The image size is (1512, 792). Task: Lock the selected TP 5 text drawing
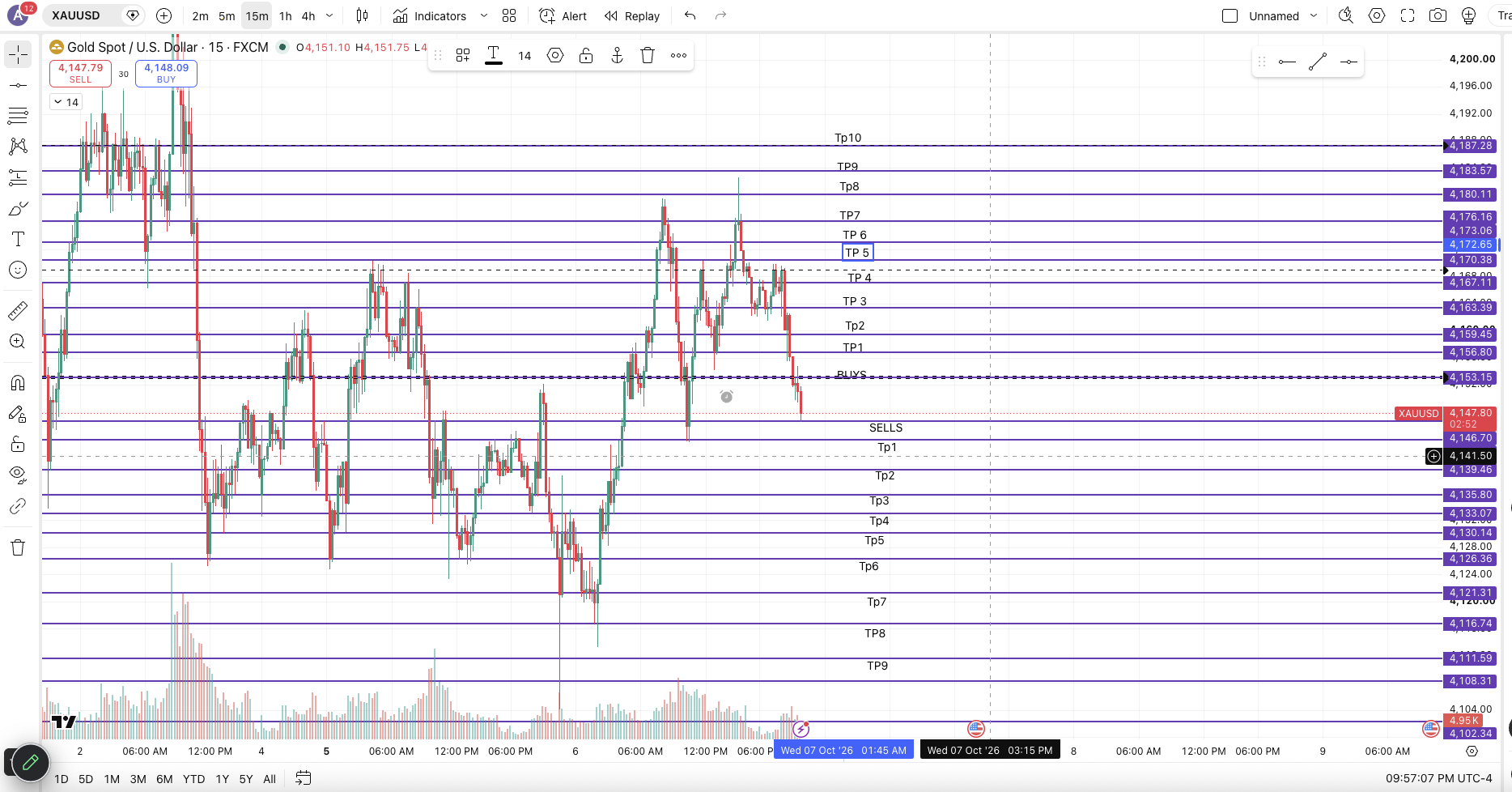(586, 55)
